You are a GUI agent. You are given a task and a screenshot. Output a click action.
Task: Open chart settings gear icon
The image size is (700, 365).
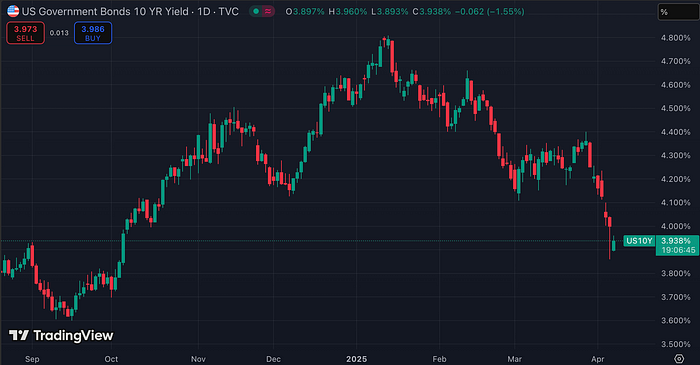coord(679,358)
